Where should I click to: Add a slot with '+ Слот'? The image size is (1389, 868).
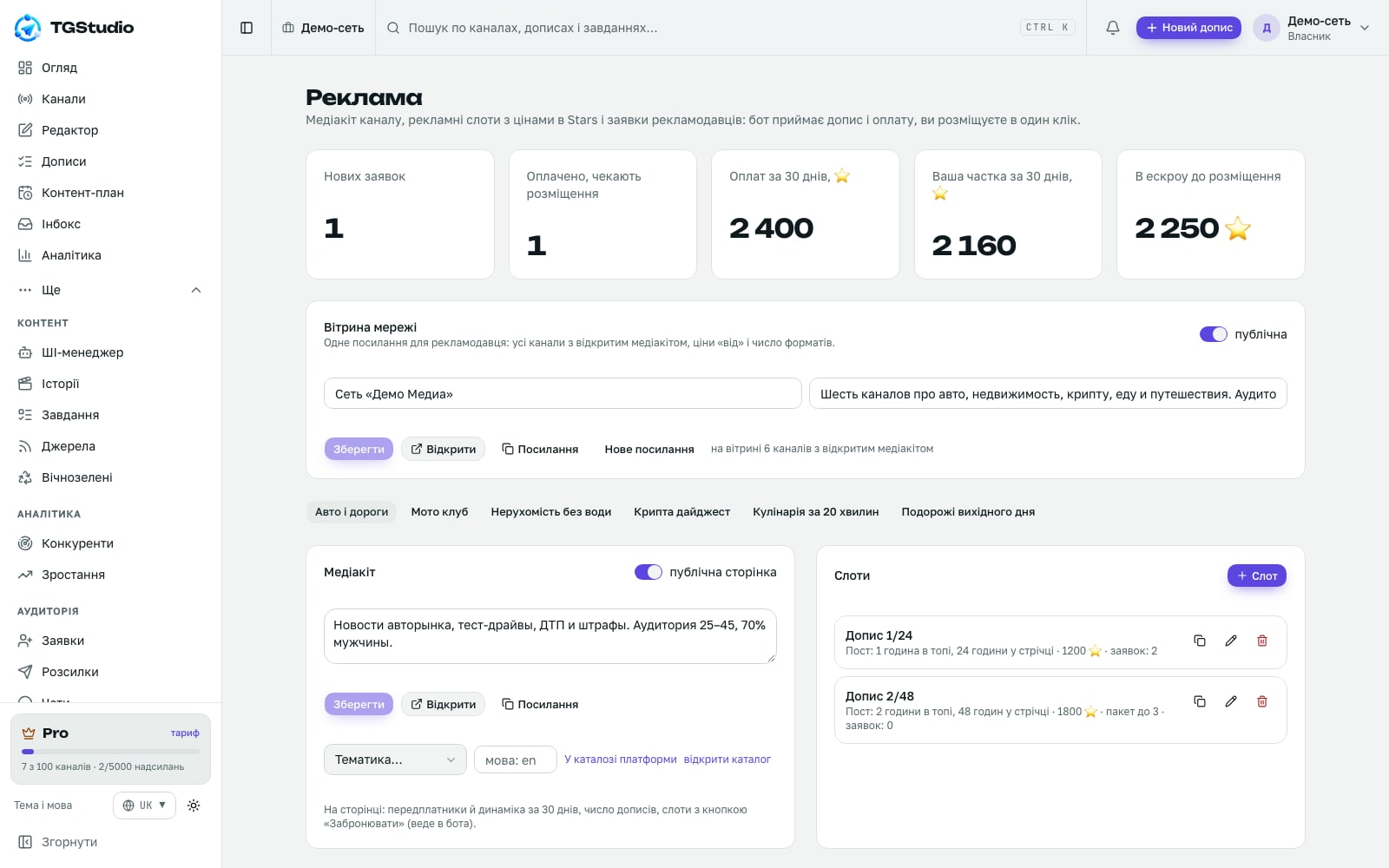(x=1257, y=575)
